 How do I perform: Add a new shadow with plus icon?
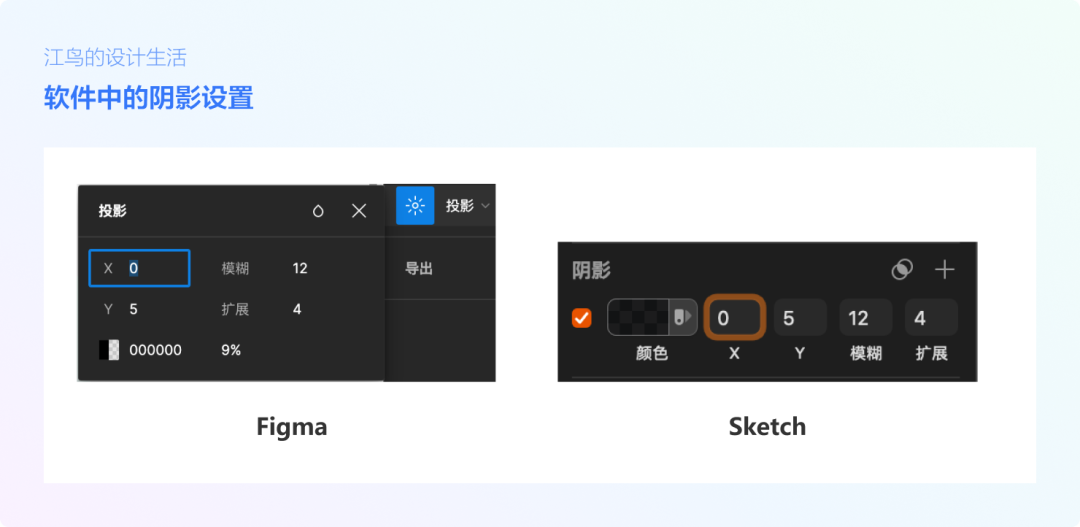944,269
